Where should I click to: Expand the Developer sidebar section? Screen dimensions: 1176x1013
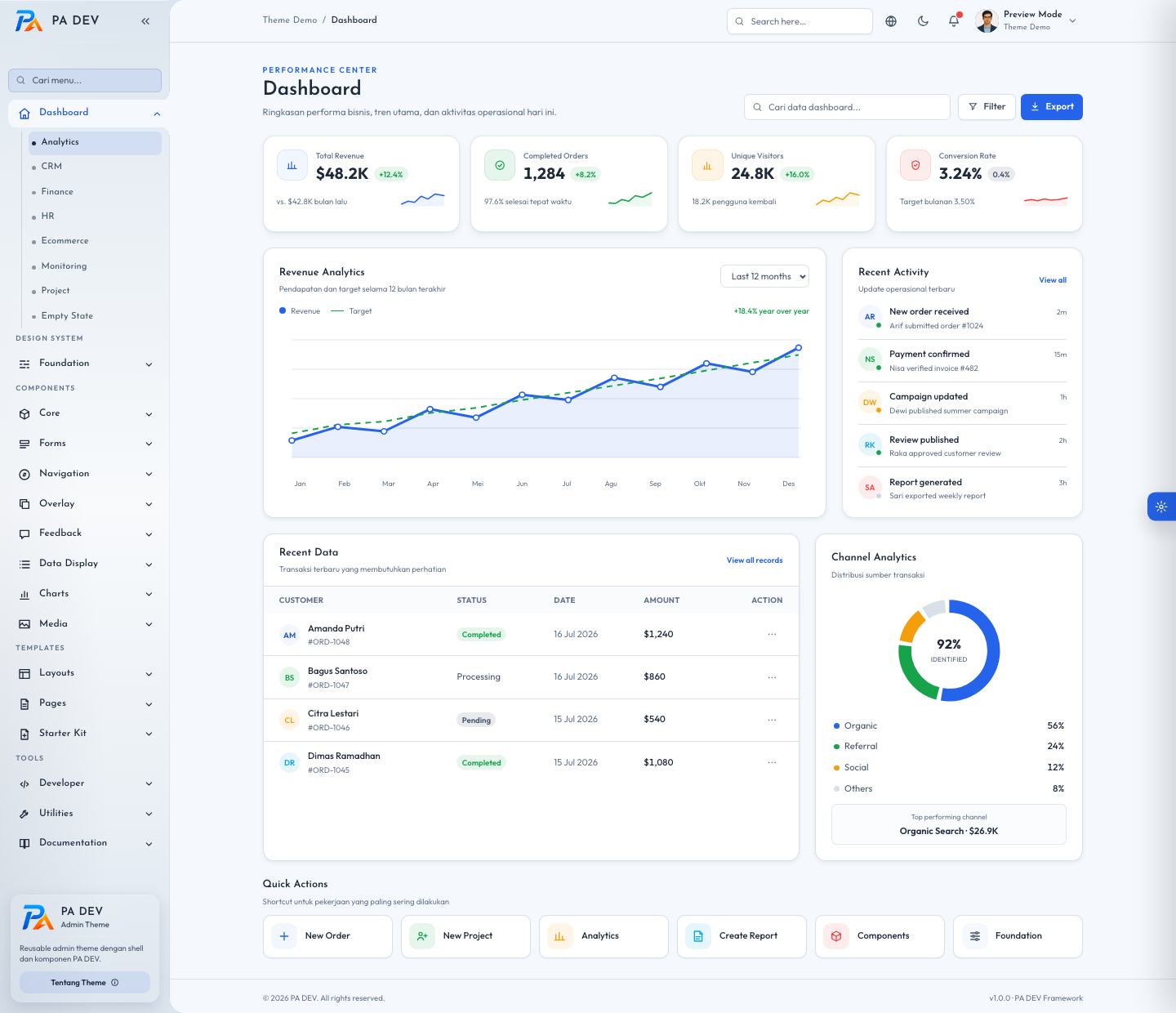pyautogui.click(x=85, y=783)
